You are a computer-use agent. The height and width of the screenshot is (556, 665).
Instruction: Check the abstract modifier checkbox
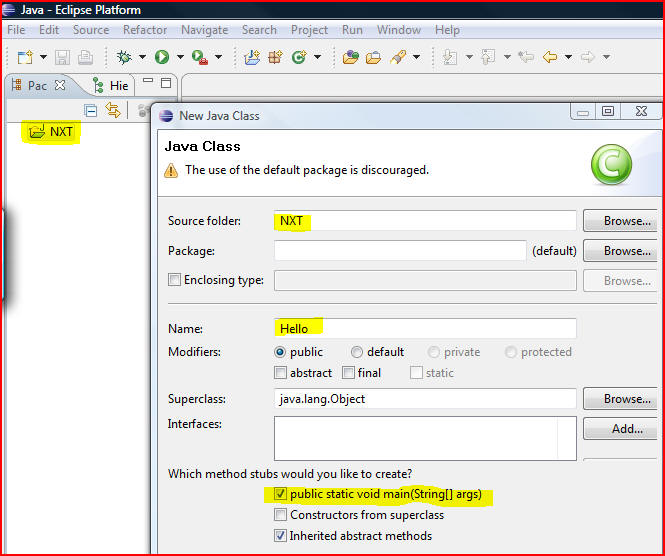280,373
